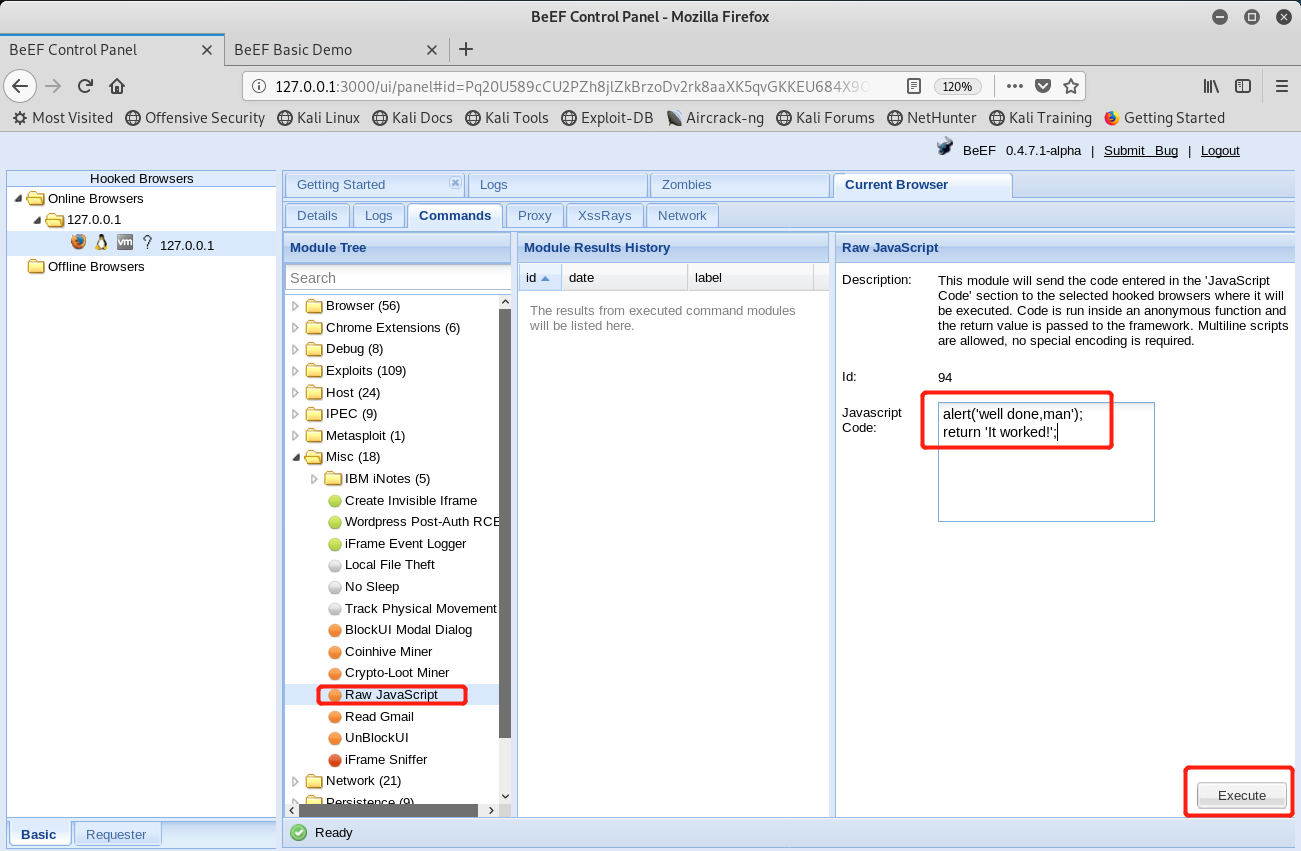This screenshot has width=1301, height=851.
Task: Open the Kali Tools bookmark
Action: [x=506, y=118]
